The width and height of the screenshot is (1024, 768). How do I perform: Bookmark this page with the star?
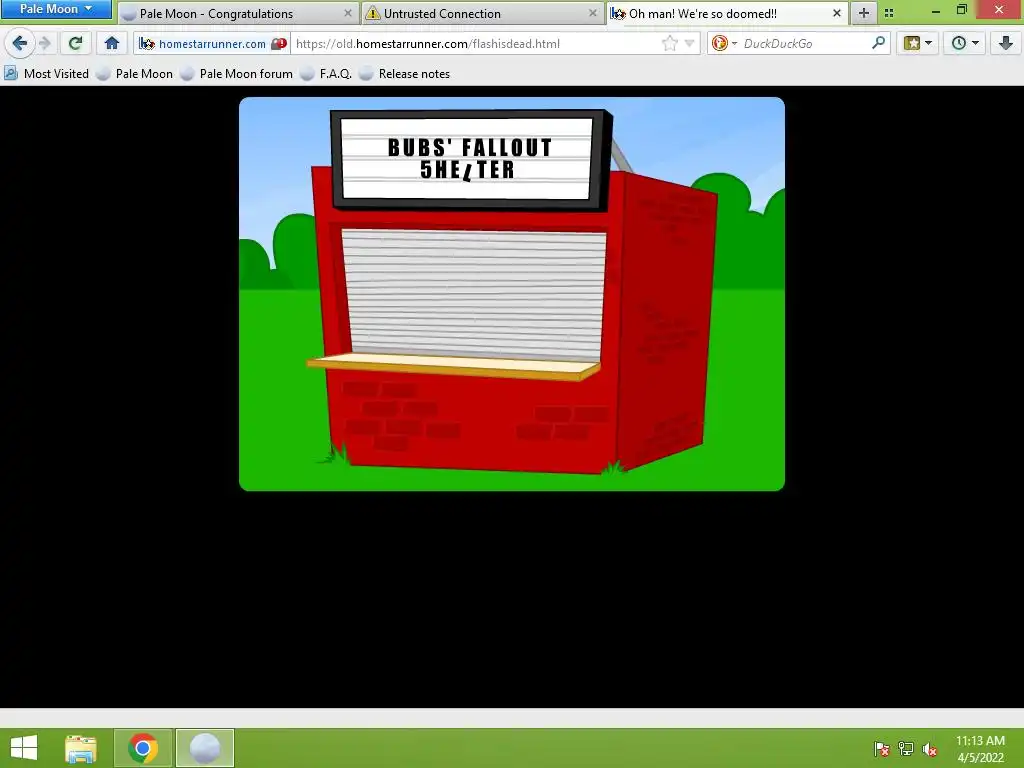click(x=669, y=44)
